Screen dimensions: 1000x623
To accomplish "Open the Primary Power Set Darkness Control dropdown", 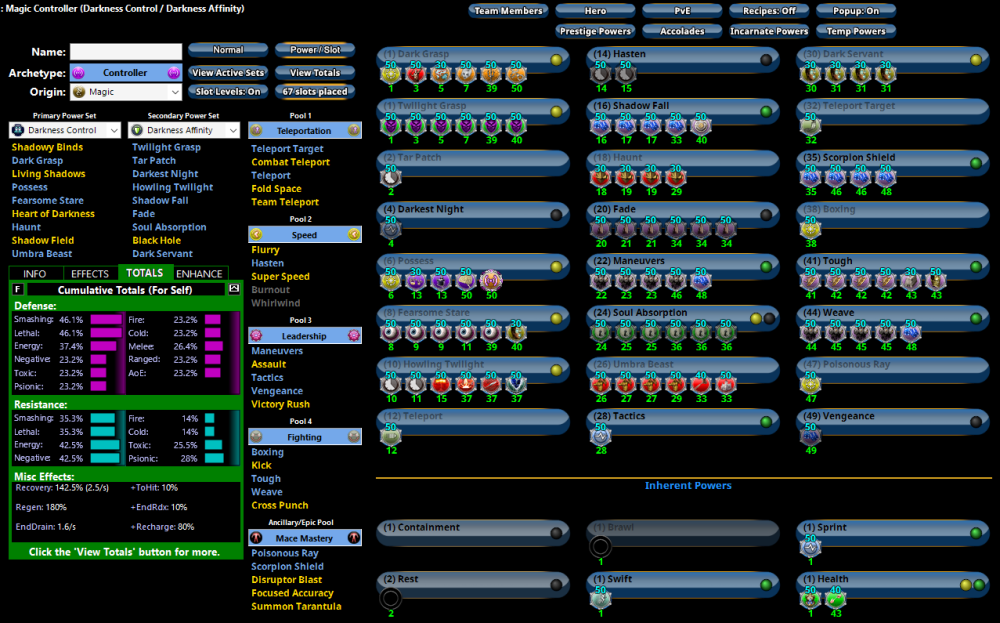I will (x=65, y=130).
